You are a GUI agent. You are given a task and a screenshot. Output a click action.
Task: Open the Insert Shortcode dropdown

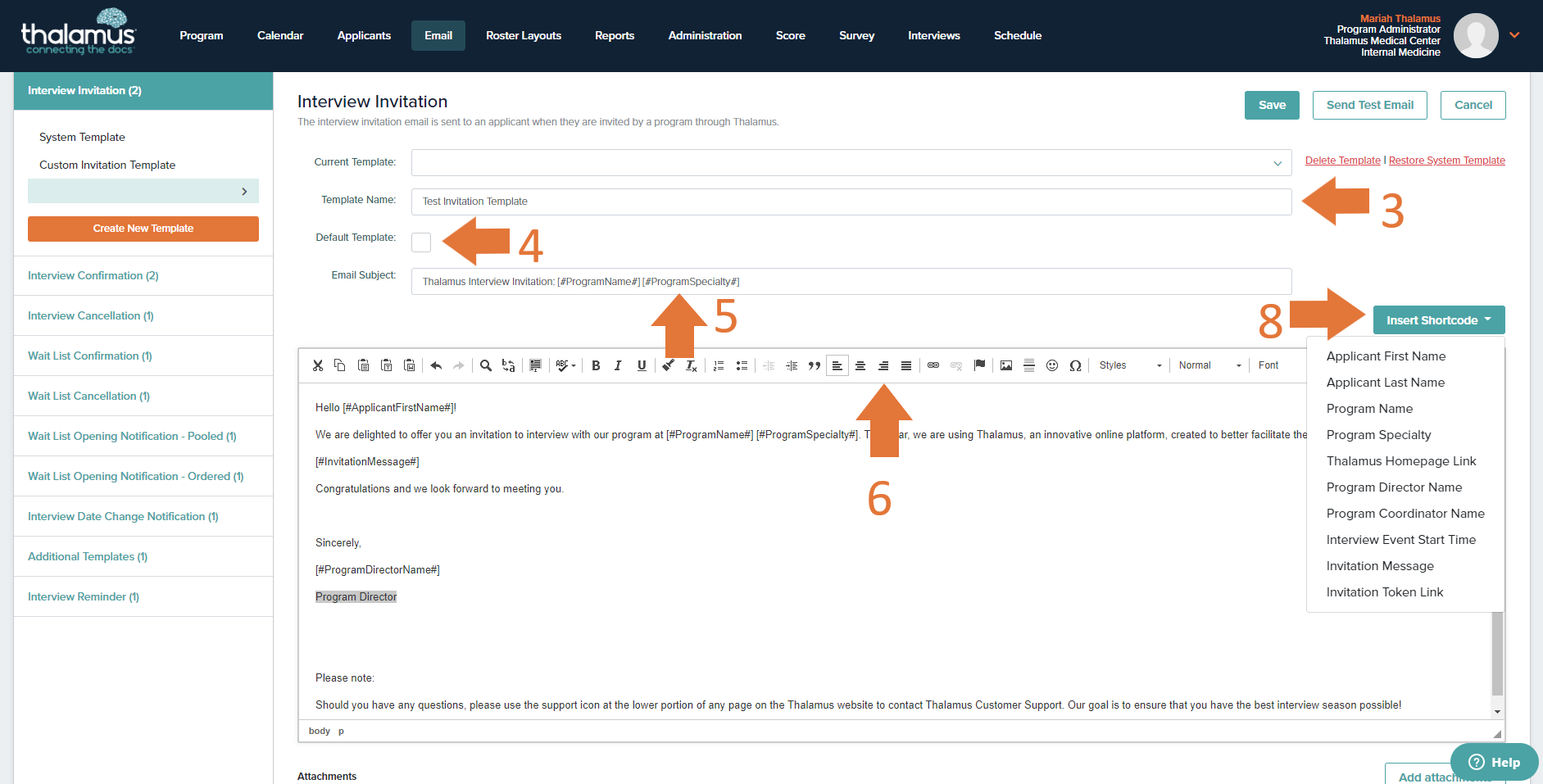(1439, 320)
